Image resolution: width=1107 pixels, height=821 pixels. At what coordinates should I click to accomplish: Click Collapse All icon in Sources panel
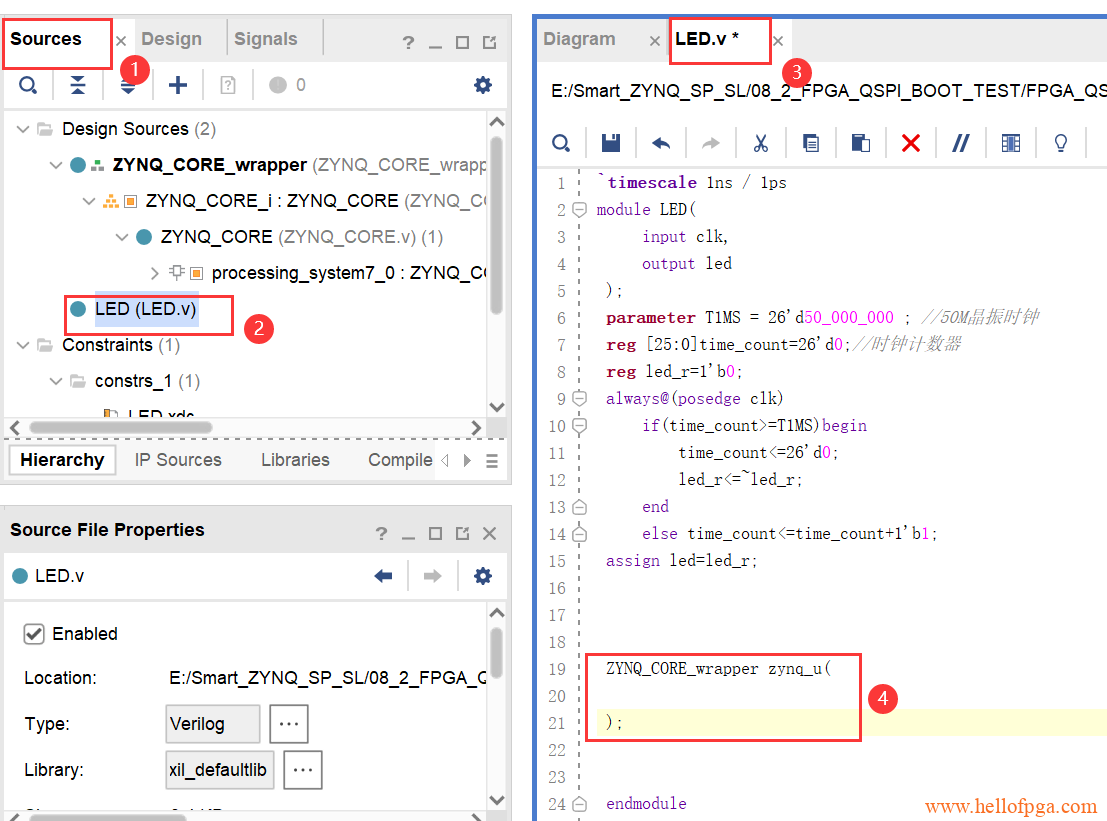(x=78, y=85)
